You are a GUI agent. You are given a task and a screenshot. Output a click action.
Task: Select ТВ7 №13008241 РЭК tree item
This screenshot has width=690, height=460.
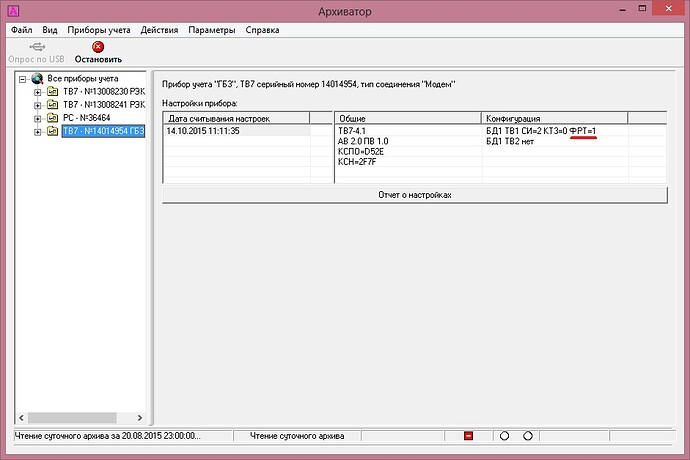(104, 105)
